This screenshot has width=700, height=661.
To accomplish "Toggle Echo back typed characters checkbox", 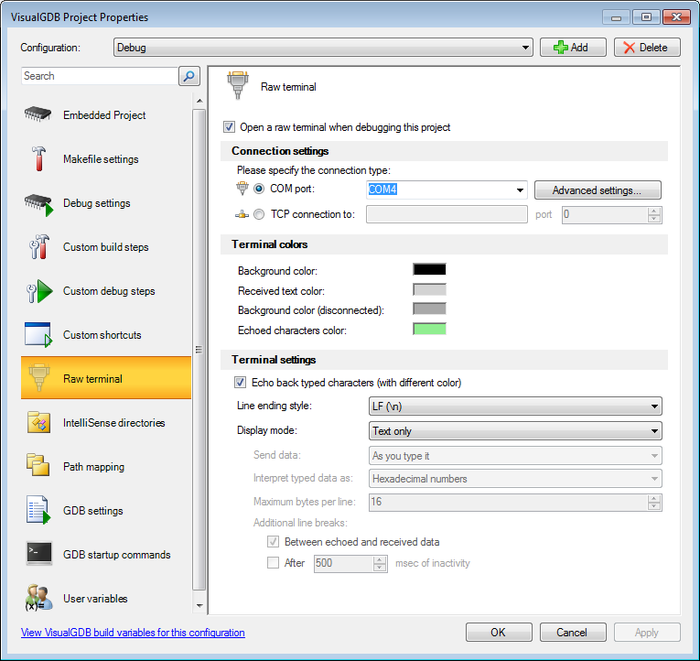I will tap(240, 382).
